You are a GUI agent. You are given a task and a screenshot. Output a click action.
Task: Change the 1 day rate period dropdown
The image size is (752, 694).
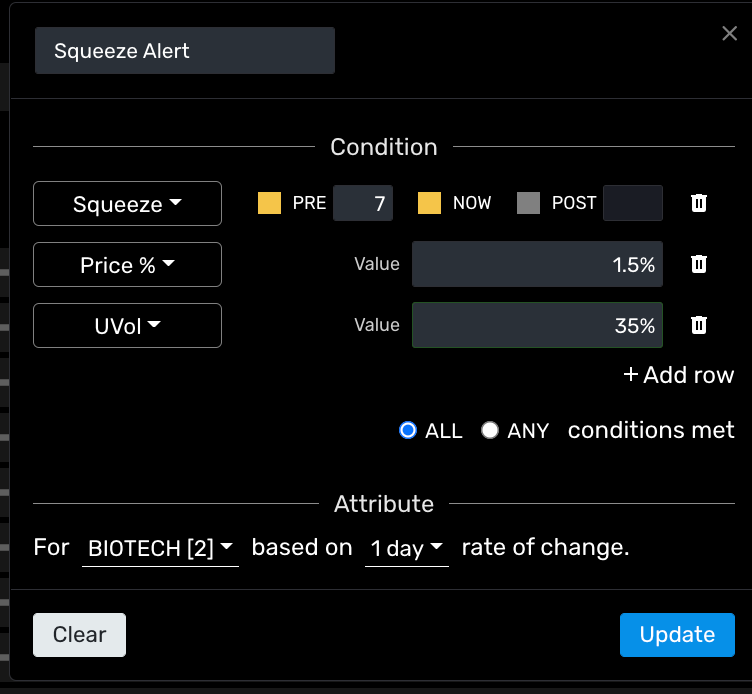(406, 548)
